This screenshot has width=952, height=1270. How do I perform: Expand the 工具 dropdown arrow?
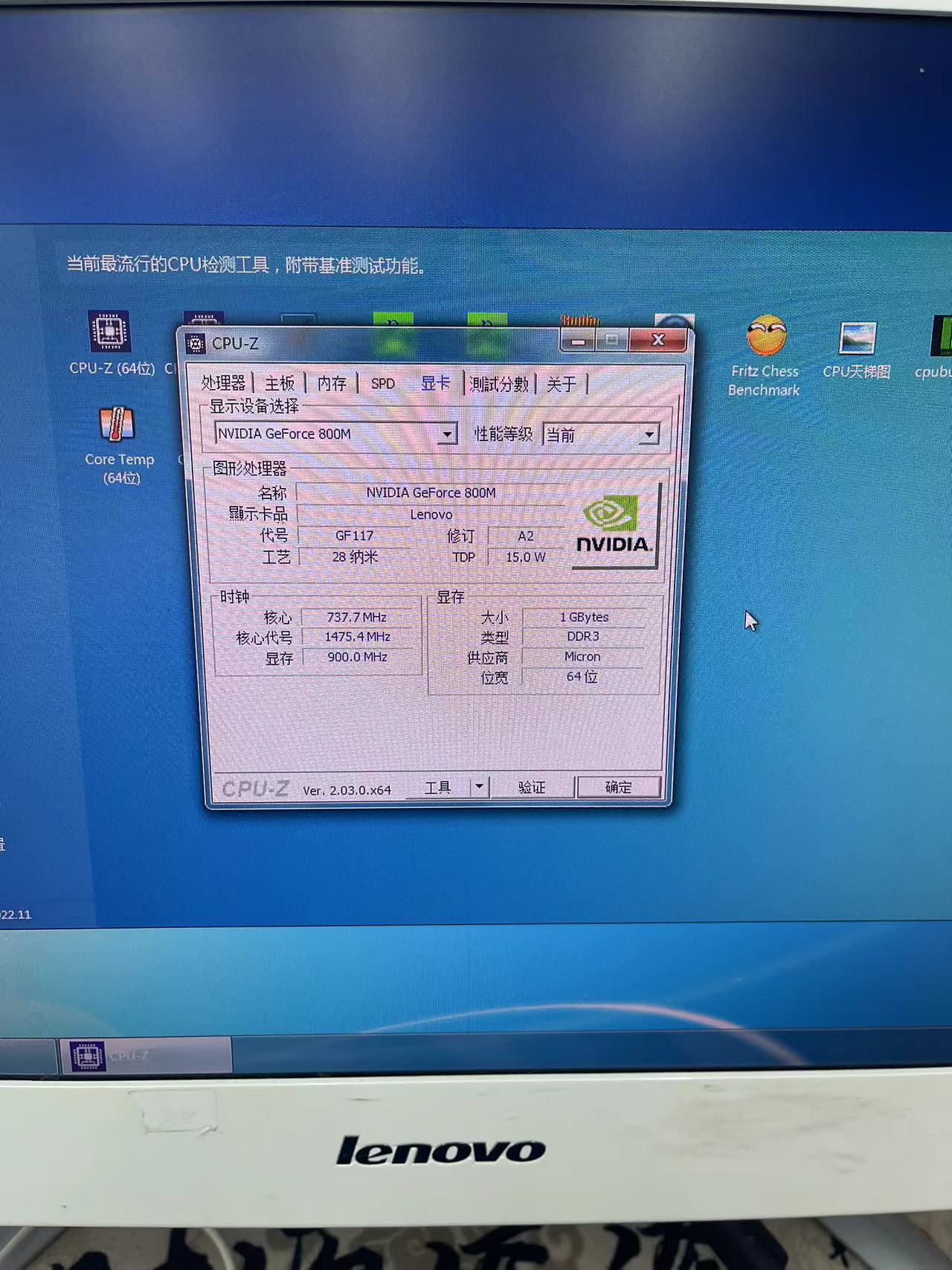[479, 786]
